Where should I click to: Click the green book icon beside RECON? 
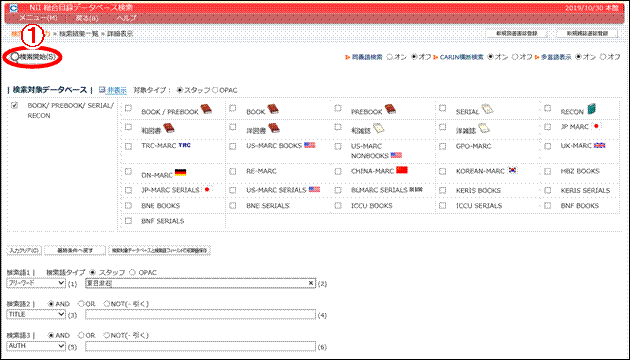[591, 109]
